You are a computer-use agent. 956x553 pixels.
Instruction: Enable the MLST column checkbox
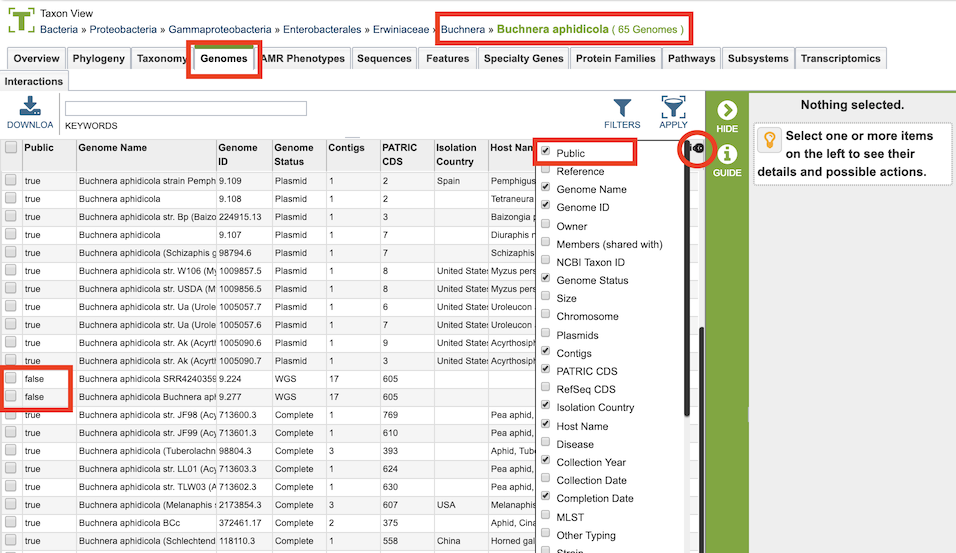tap(546, 515)
